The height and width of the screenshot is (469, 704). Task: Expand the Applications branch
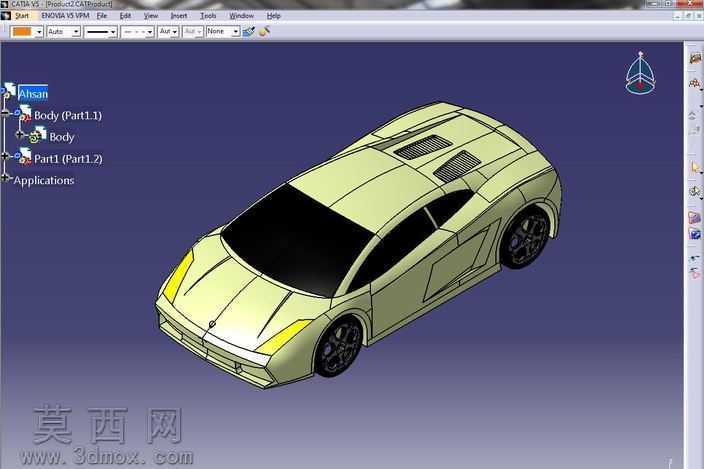(5, 178)
